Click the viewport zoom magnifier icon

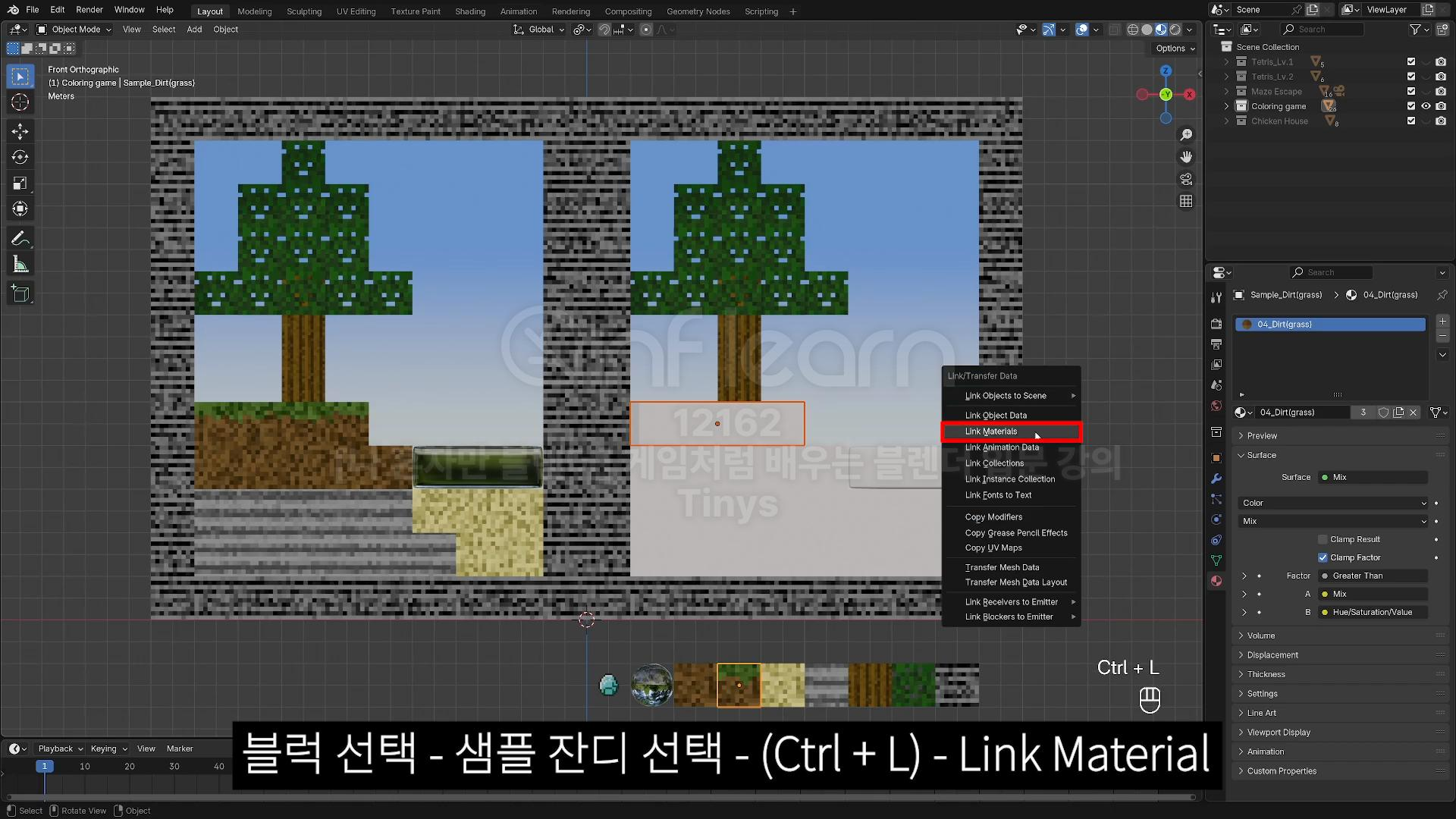tap(1186, 135)
